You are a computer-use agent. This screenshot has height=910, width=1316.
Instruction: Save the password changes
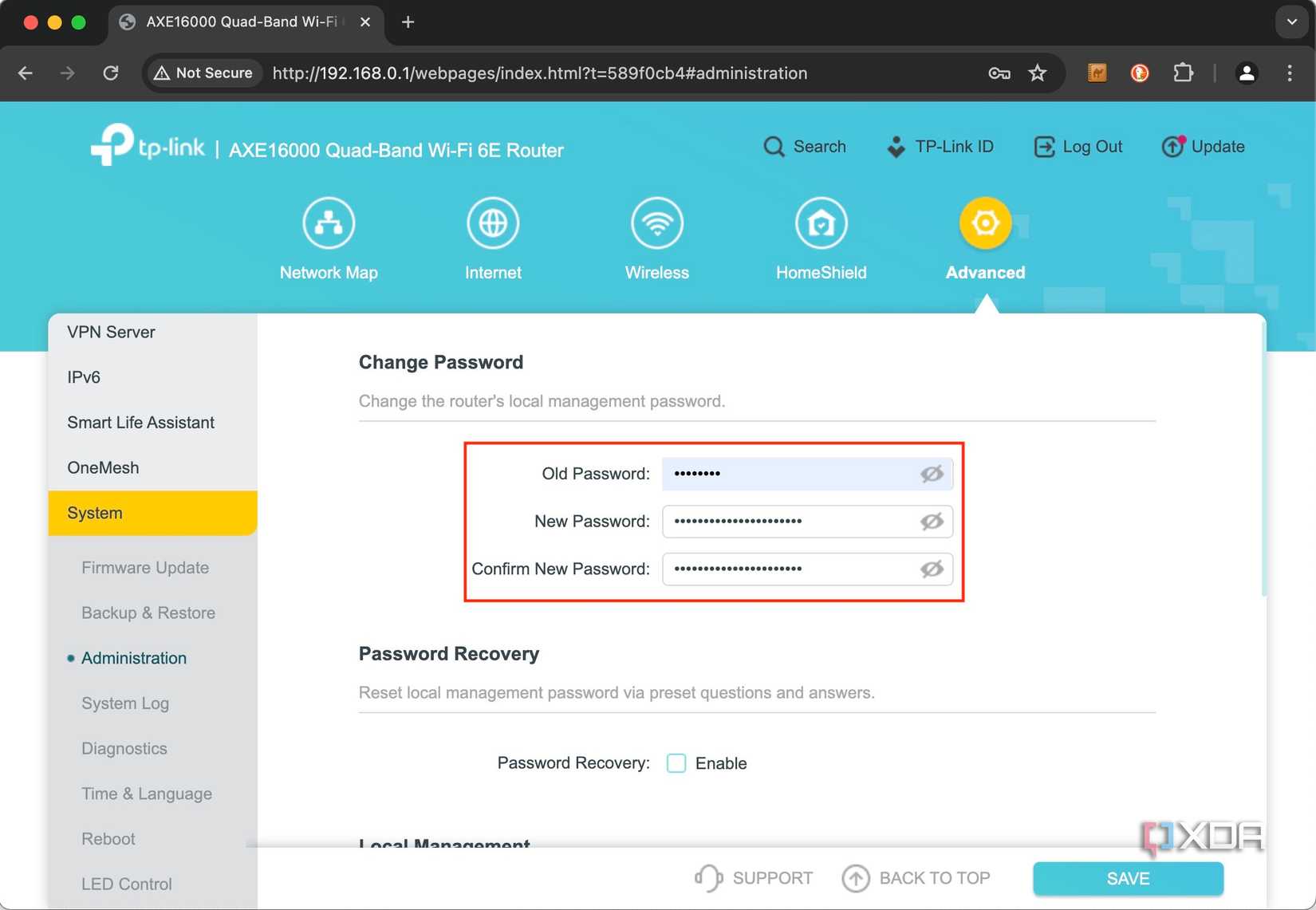pos(1127,877)
